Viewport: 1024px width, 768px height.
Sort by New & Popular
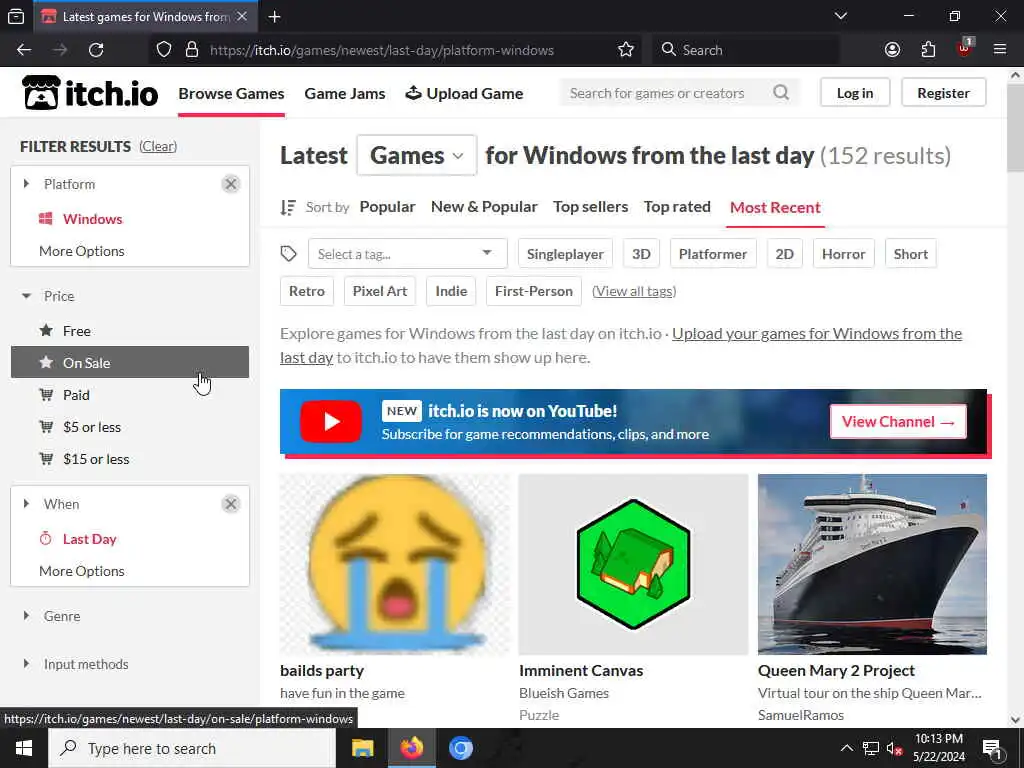484,207
